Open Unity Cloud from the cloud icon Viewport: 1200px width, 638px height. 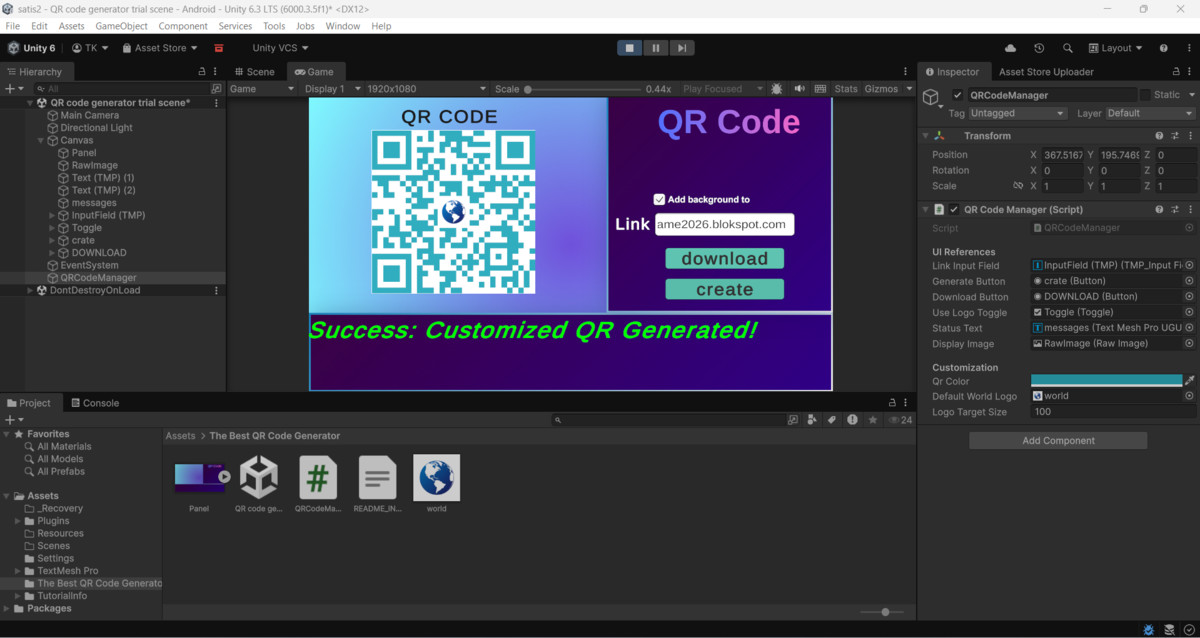pyautogui.click(x=1010, y=48)
